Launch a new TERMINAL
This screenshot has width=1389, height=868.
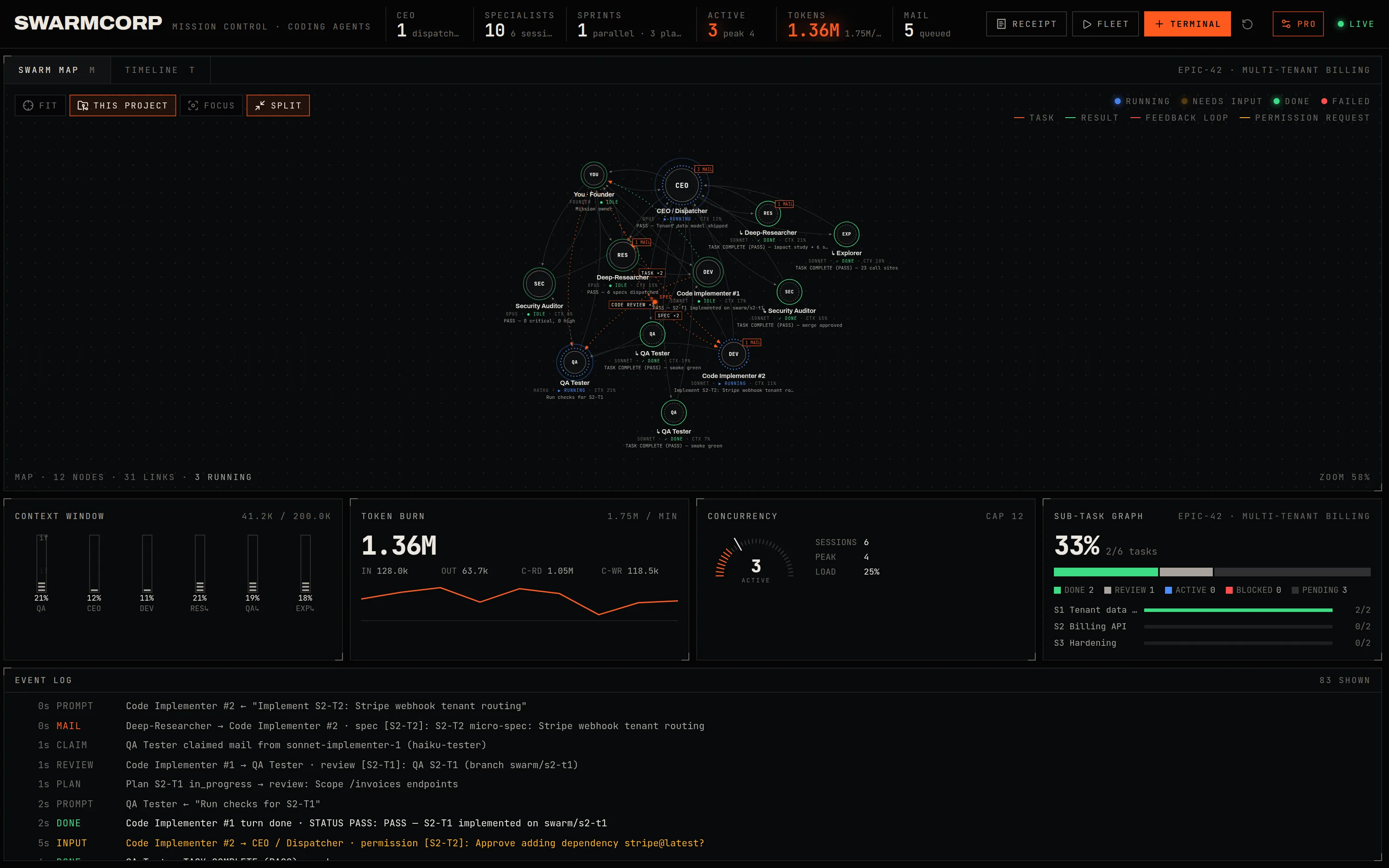click(1187, 24)
